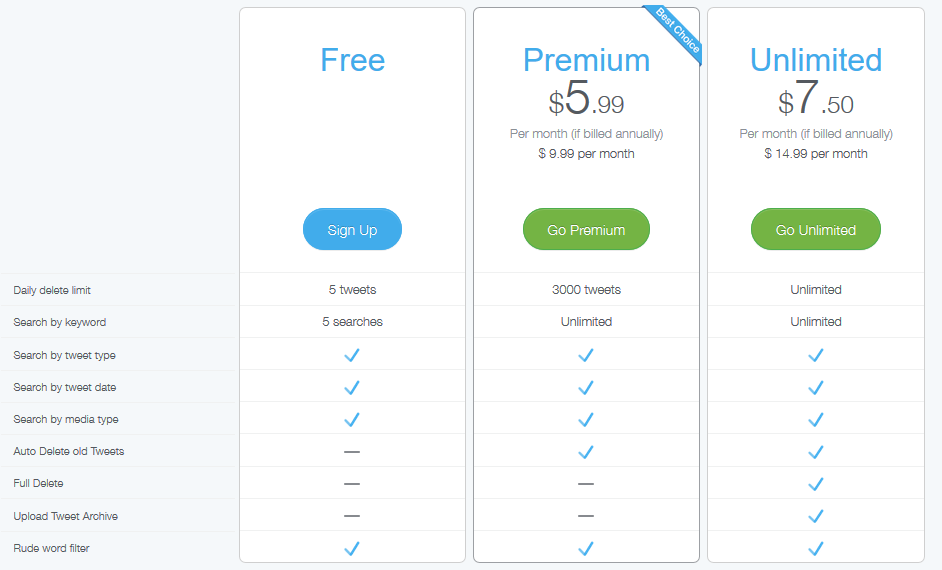
Task: Click the Daily delete limit row label
Action: (x=52, y=290)
